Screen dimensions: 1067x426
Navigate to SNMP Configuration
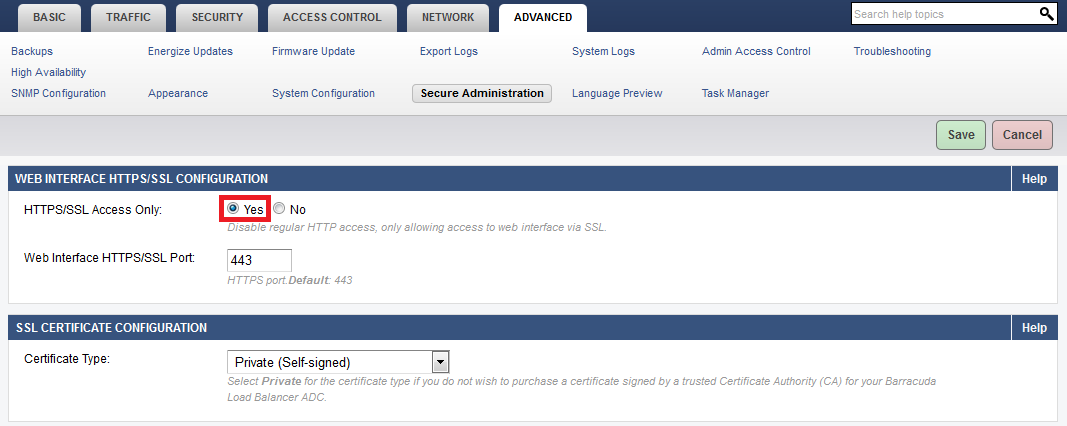pos(59,93)
